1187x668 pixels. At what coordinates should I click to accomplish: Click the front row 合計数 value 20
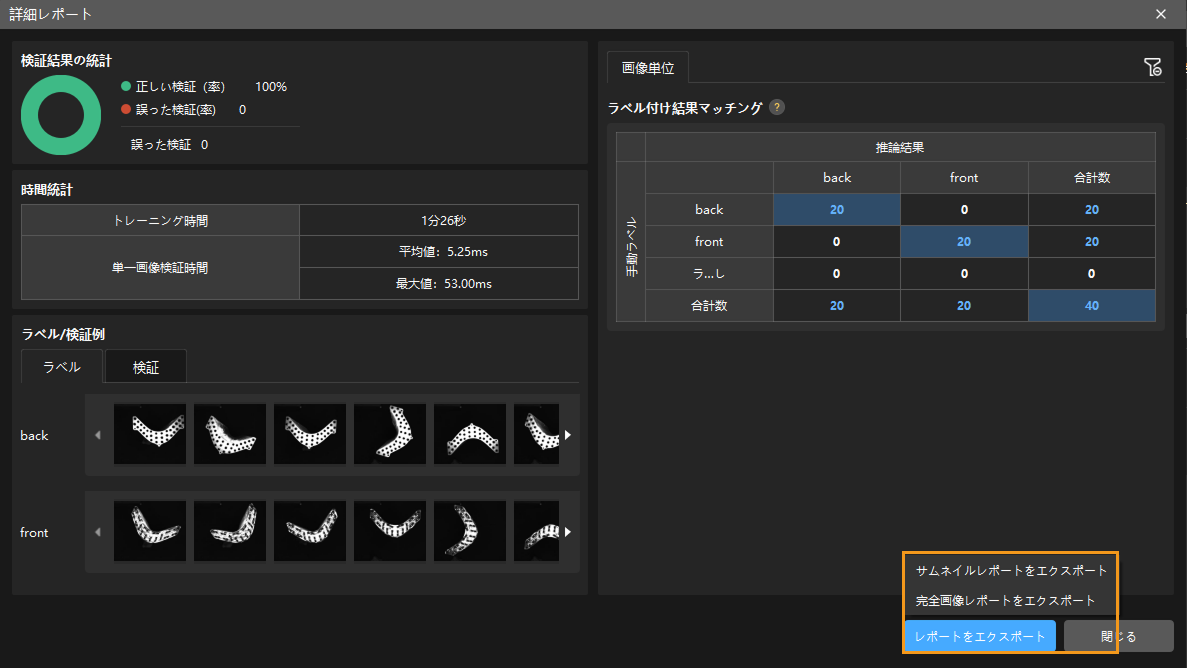1092,242
